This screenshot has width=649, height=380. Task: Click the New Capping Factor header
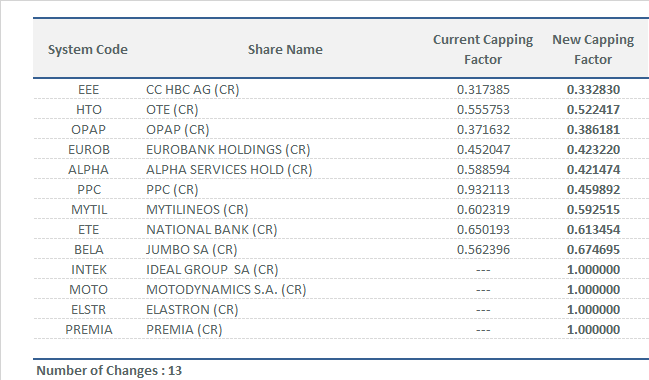pyautogui.click(x=593, y=50)
